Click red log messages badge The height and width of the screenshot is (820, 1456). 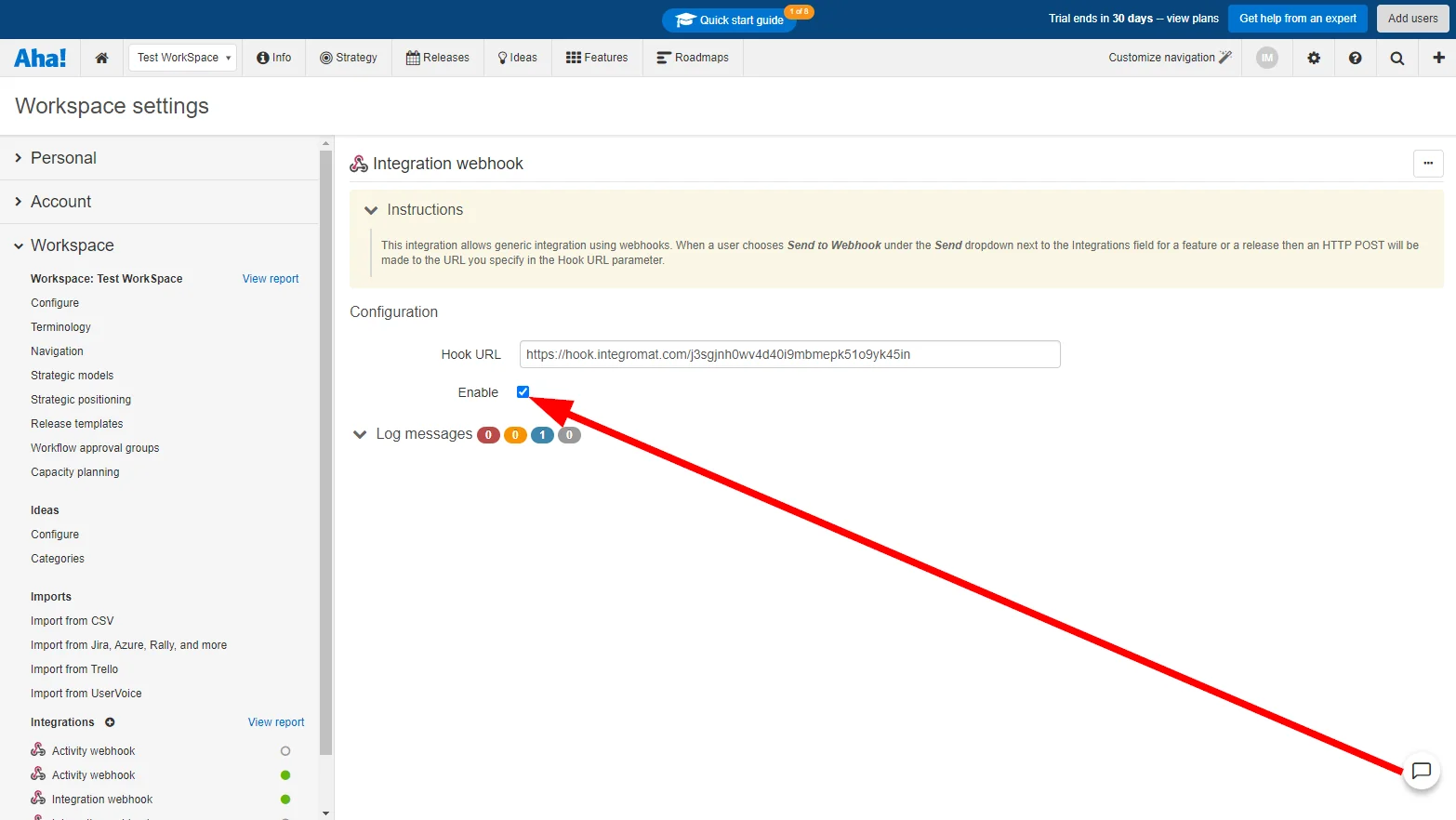click(x=488, y=435)
